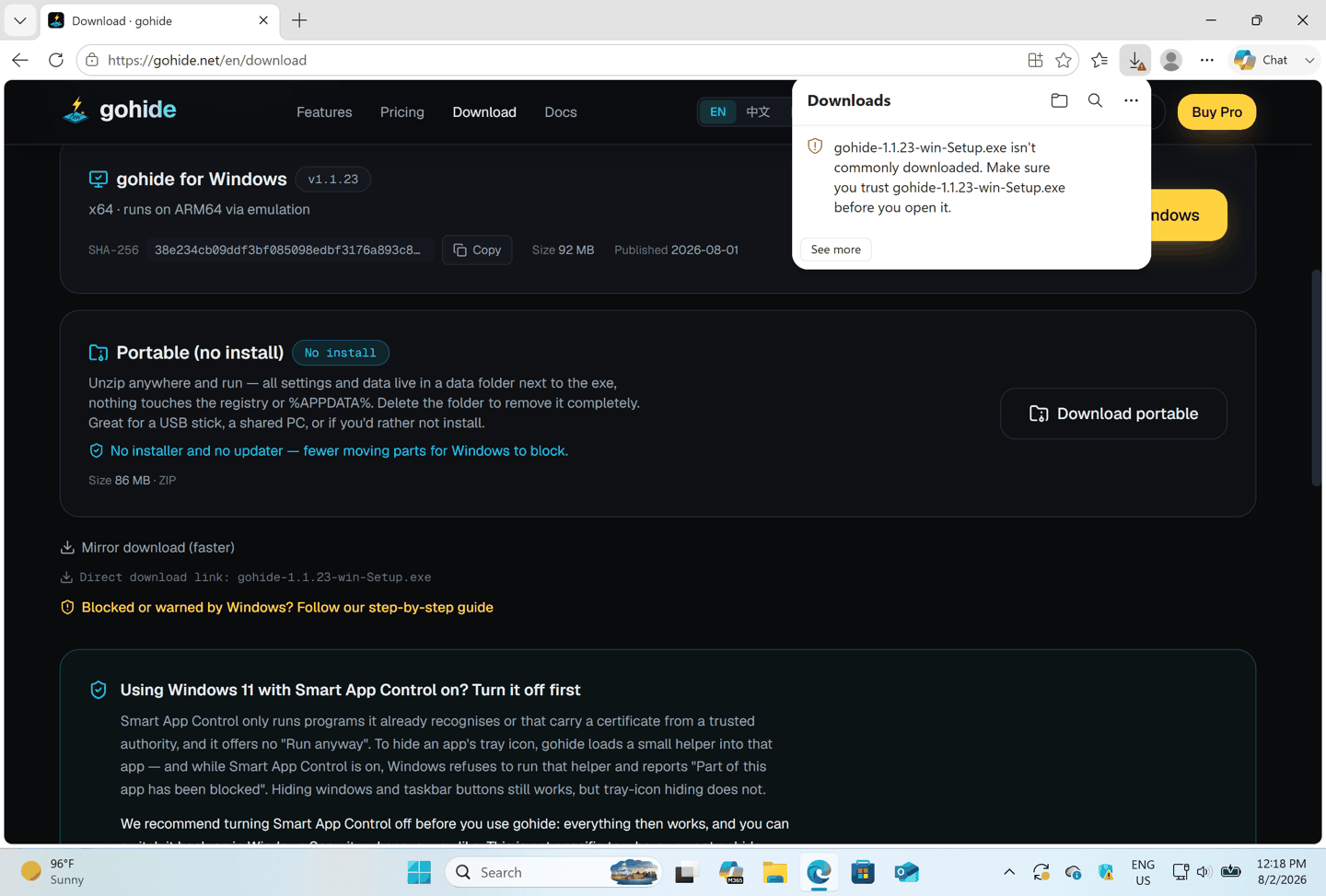Switch to the Download · gohide browser tab
The width and height of the screenshot is (1326, 896).
(x=160, y=20)
